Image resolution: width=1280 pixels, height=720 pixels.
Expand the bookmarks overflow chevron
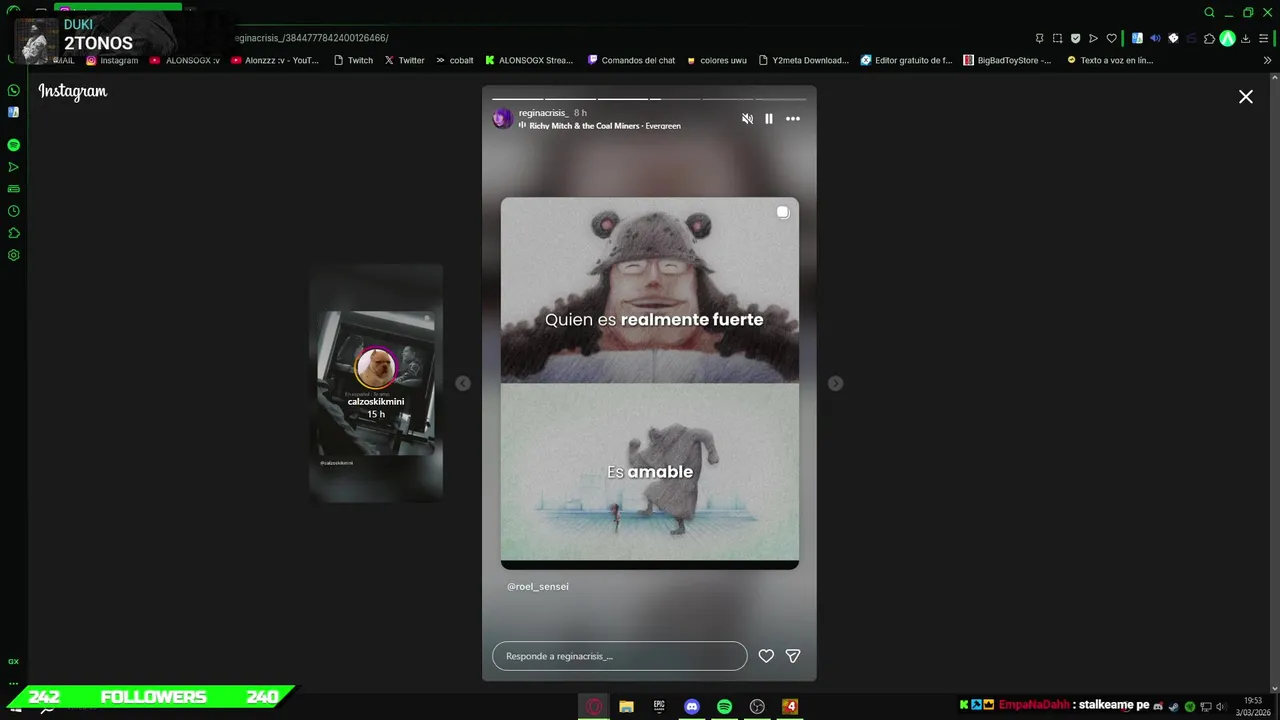[x=1268, y=60]
